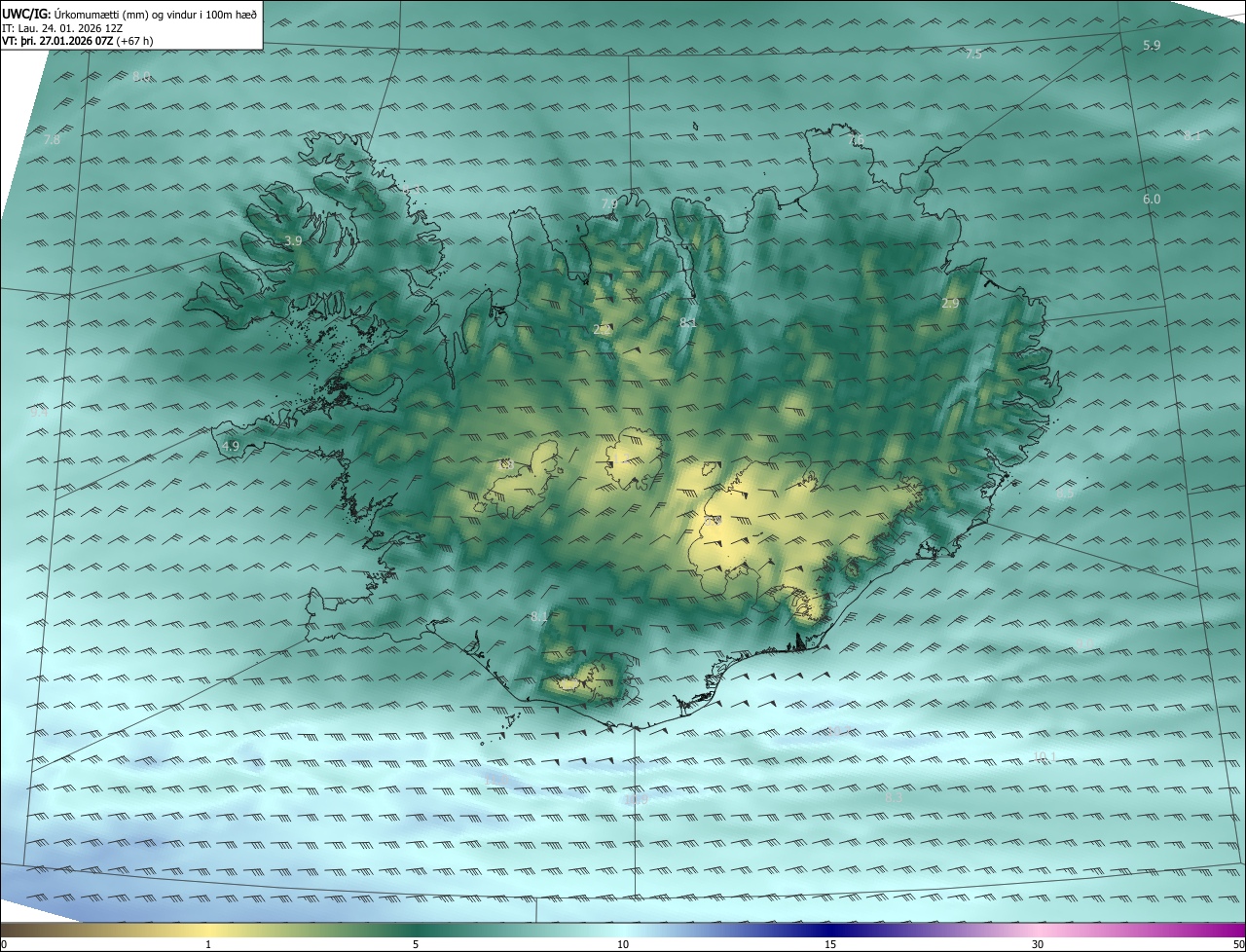The image size is (1246, 952).
Task: Click the 7.8 value label
Action: click(53, 140)
